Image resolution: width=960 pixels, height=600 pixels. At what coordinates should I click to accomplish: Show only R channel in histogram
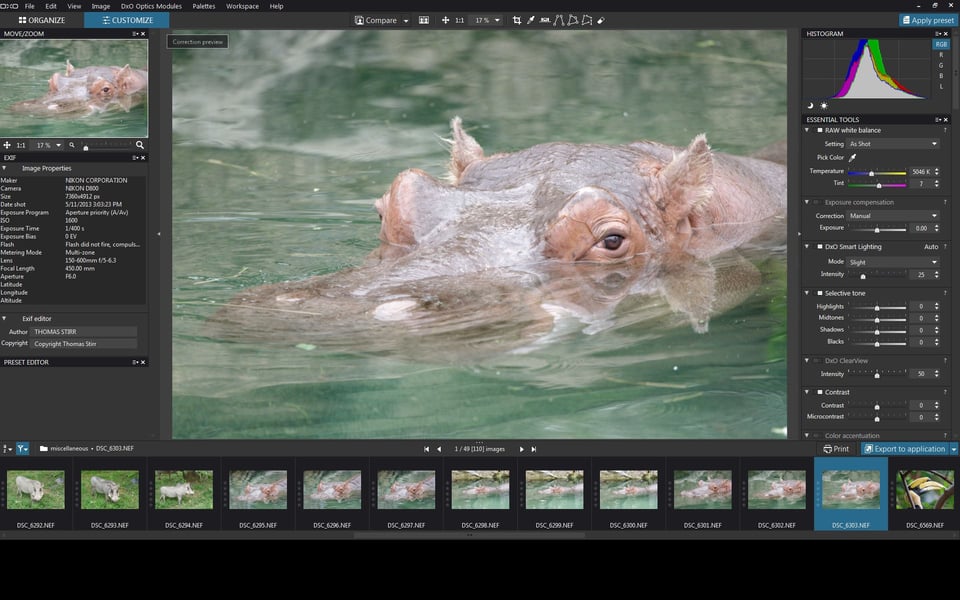tap(941, 55)
